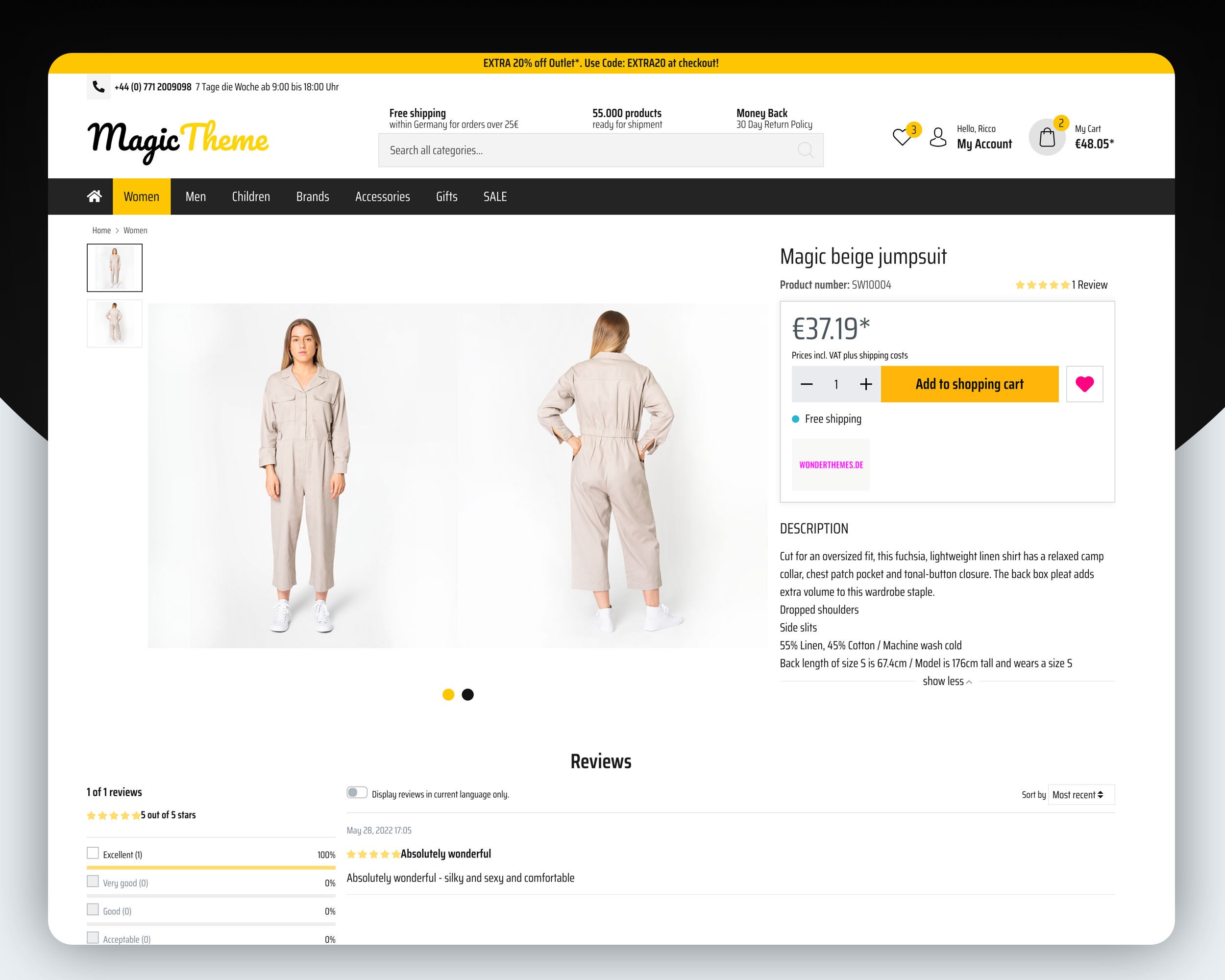Open the Accessories menu item
1225x980 pixels.
[382, 196]
